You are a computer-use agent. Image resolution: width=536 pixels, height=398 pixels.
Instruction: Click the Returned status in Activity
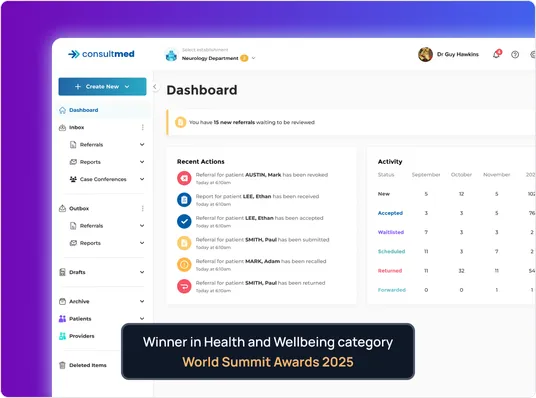[x=390, y=270]
